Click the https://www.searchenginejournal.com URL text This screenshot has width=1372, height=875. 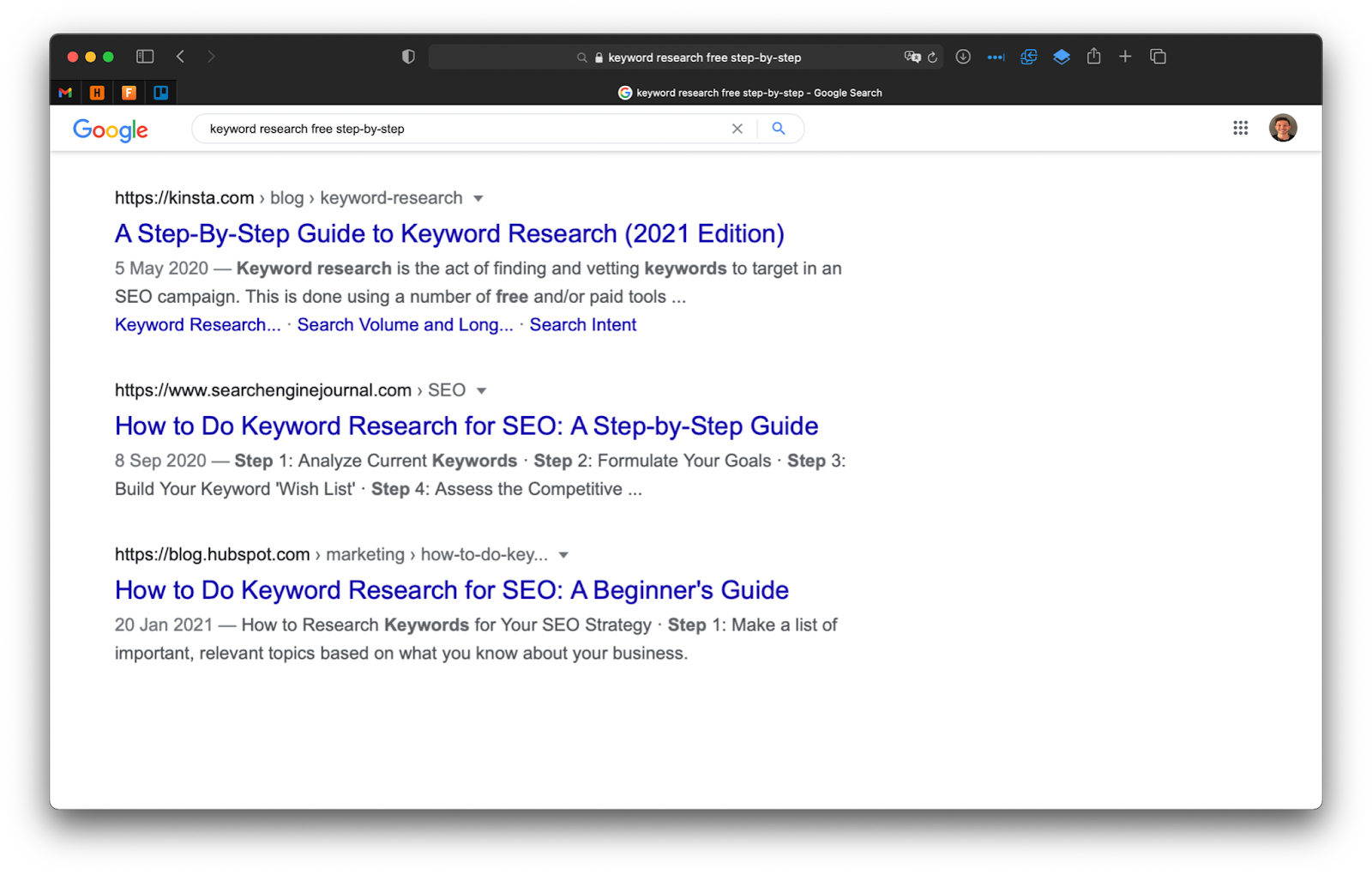pyautogui.click(x=263, y=390)
